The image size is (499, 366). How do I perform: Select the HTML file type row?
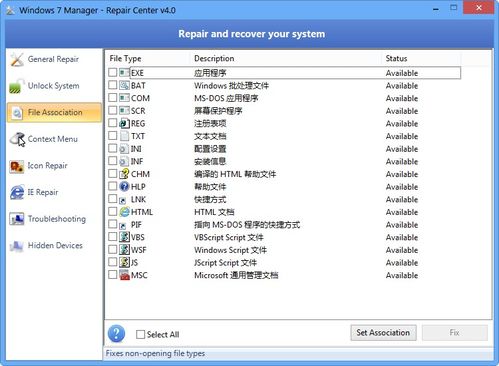[x=283, y=212]
